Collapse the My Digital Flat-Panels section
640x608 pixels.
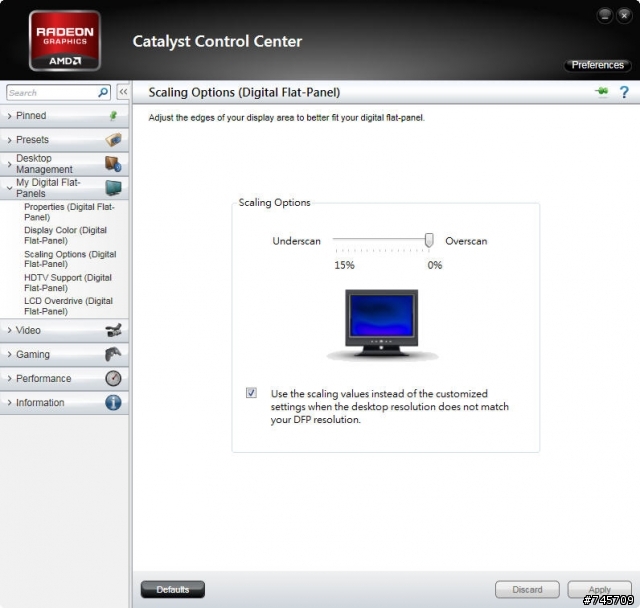click(64, 188)
